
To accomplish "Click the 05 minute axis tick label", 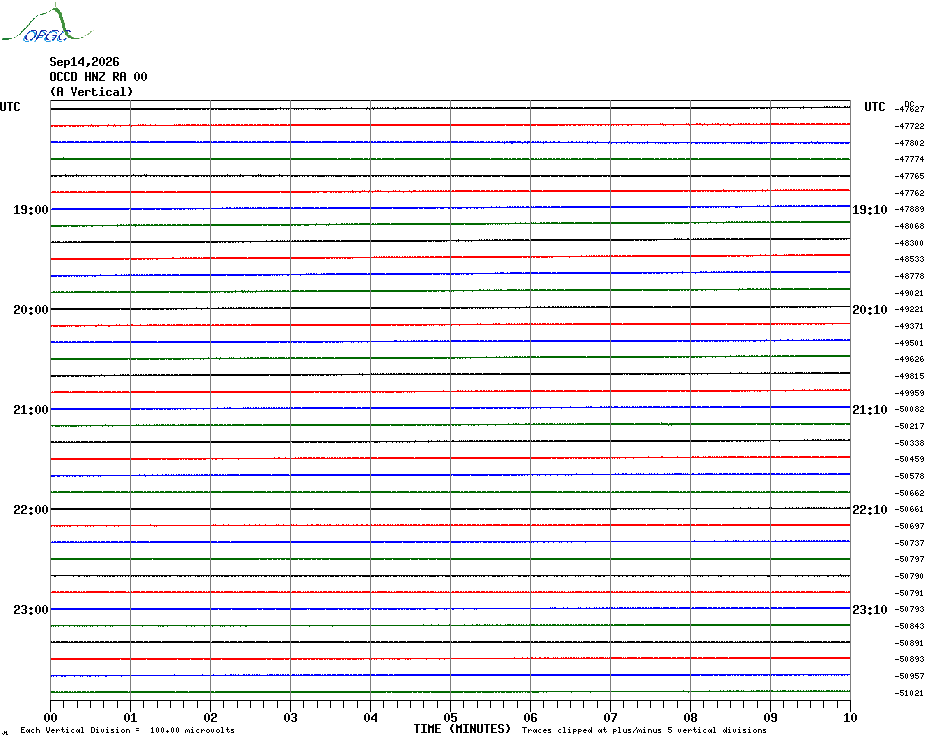I will pyautogui.click(x=450, y=717).
